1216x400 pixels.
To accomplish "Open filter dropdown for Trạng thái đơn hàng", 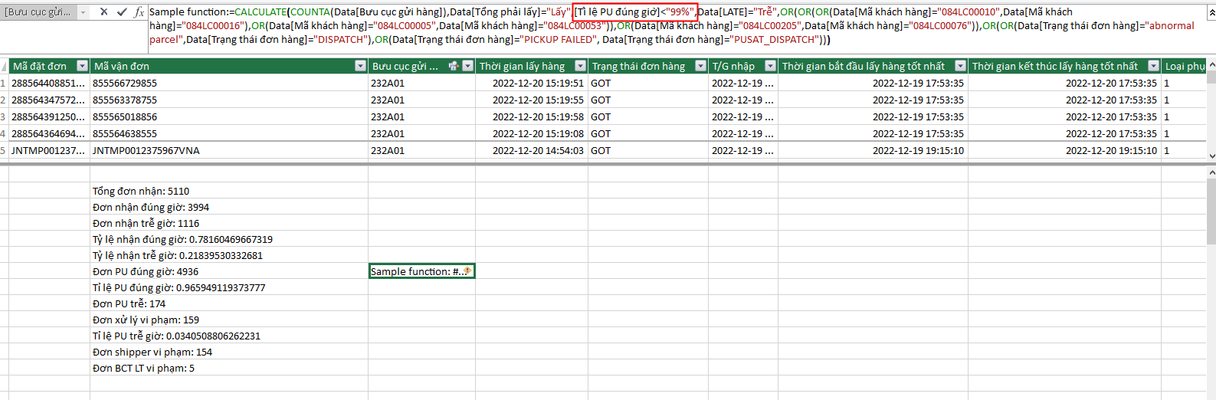I will pyautogui.click(x=699, y=66).
